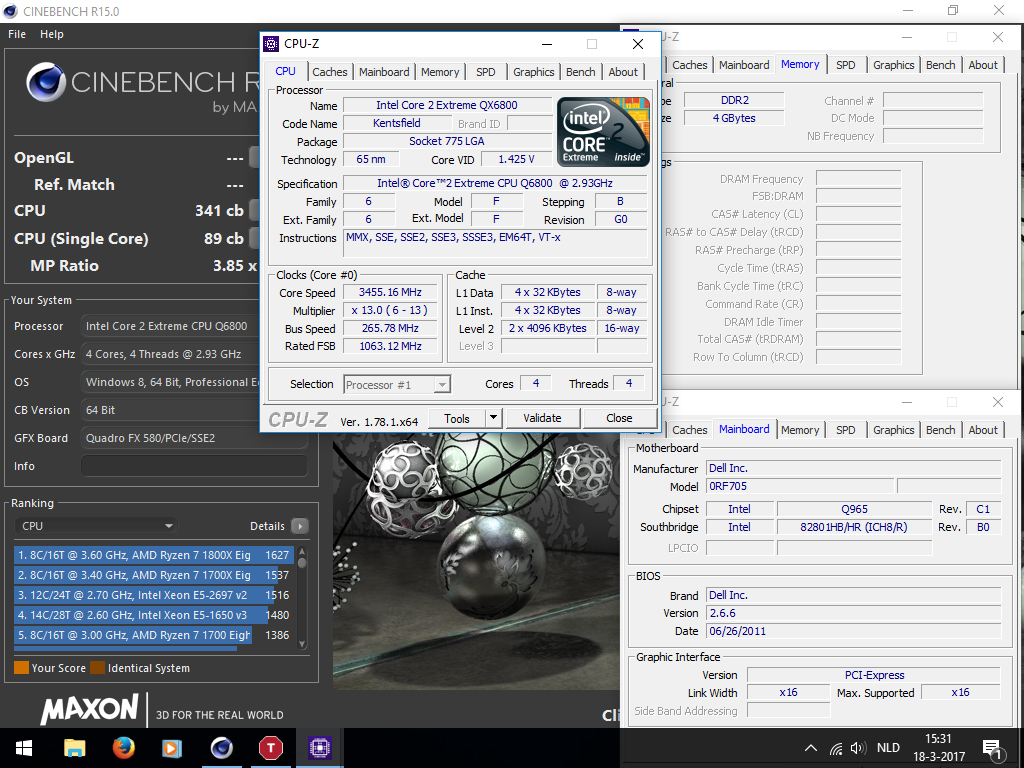Launch Firefox from the taskbar
Viewport: 1024px width, 768px height.
click(123, 748)
